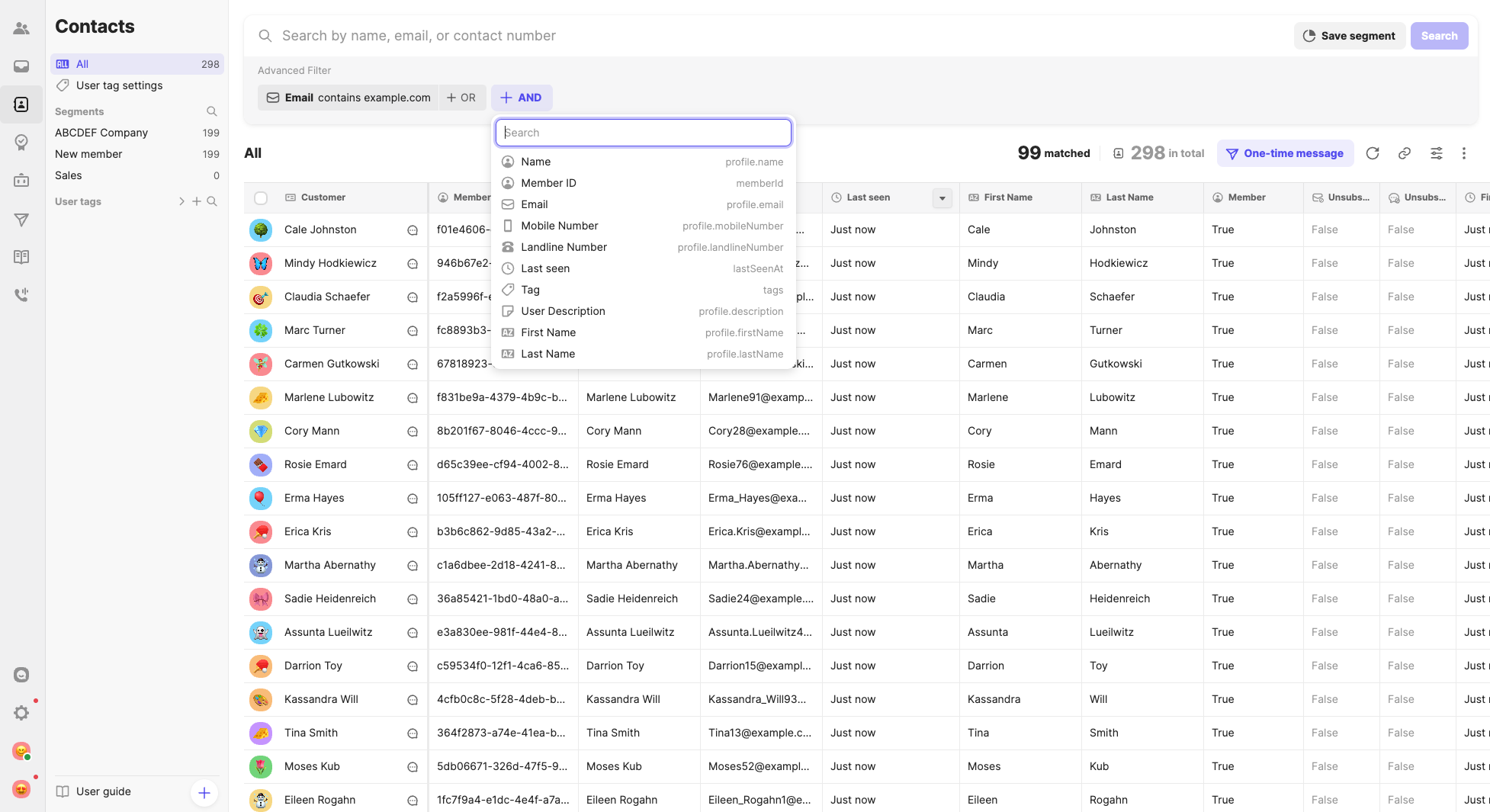The height and width of the screenshot is (812, 1490).
Task: Focus the contact search bar
Action: pyautogui.click(x=770, y=36)
